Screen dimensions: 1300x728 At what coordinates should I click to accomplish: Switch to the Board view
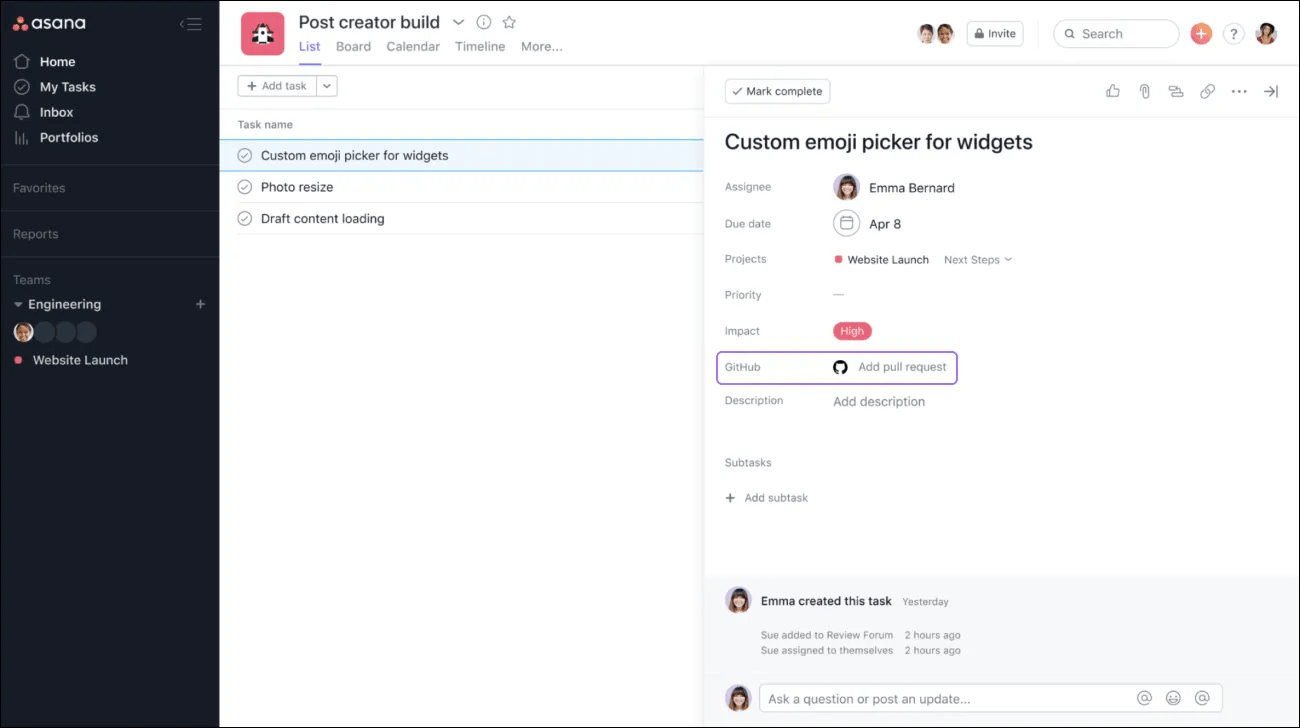tap(353, 46)
